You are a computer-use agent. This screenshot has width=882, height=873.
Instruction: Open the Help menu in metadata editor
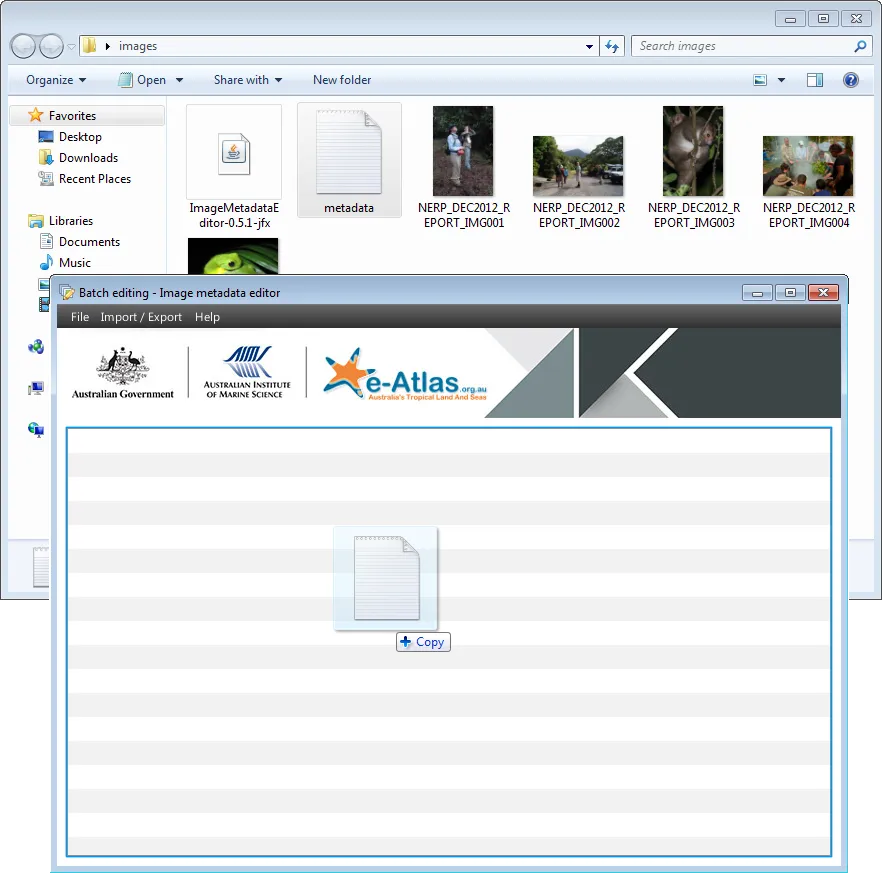207,317
